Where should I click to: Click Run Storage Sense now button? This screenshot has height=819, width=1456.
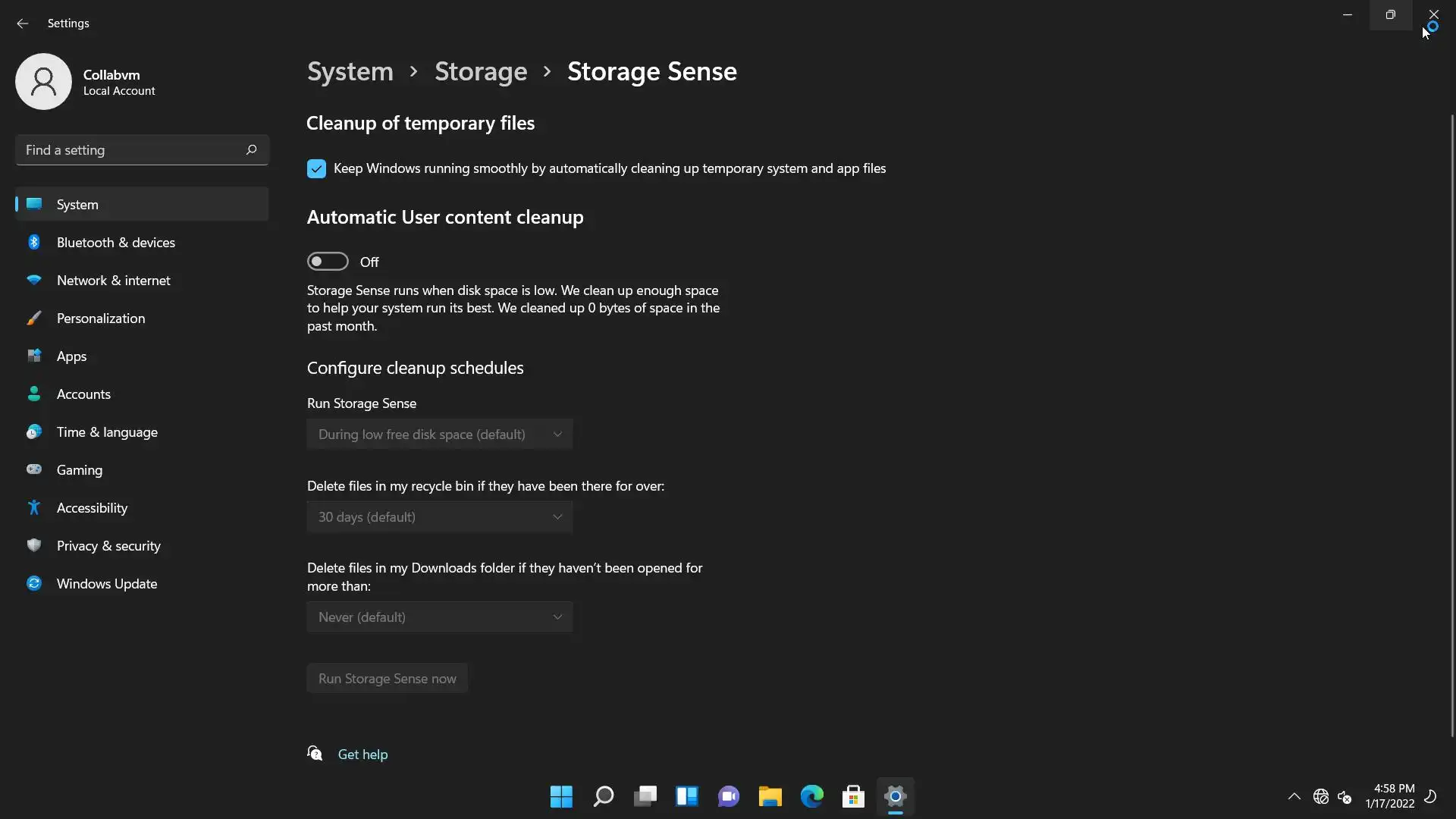click(x=387, y=679)
